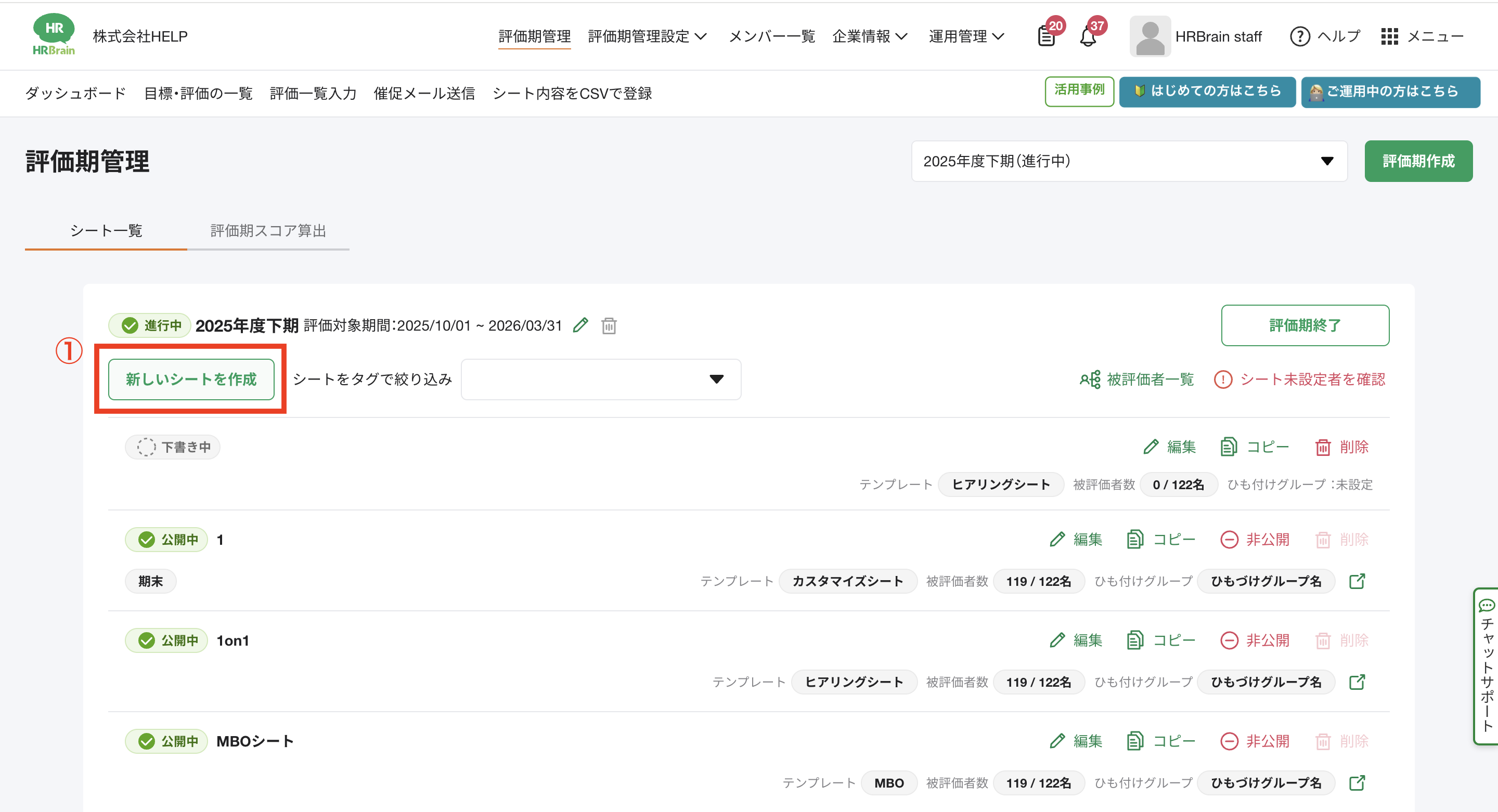Open the シートをタグで絞り込み dropdown
This screenshot has height=812, width=1498.
pos(601,379)
